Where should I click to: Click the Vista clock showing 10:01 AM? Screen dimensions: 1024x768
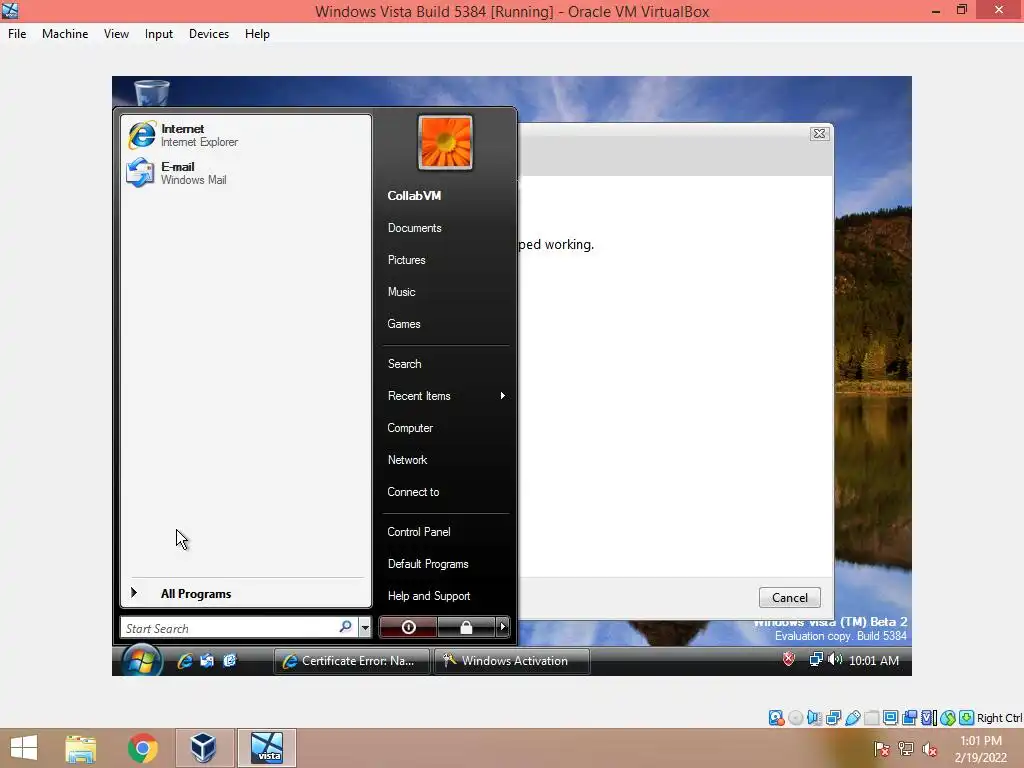point(874,661)
